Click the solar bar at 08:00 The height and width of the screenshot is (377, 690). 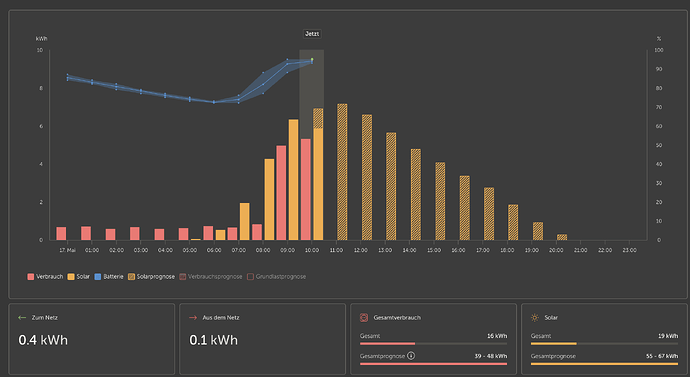[269, 200]
